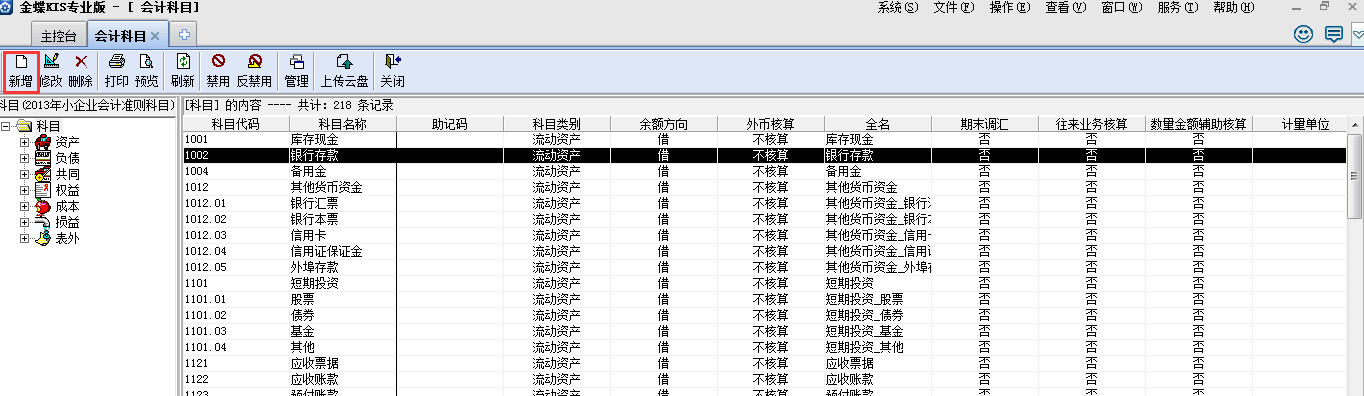This screenshot has width=1364, height=396.
Task: Click the 科目类别 column header
Action: [x=556, y=125]
